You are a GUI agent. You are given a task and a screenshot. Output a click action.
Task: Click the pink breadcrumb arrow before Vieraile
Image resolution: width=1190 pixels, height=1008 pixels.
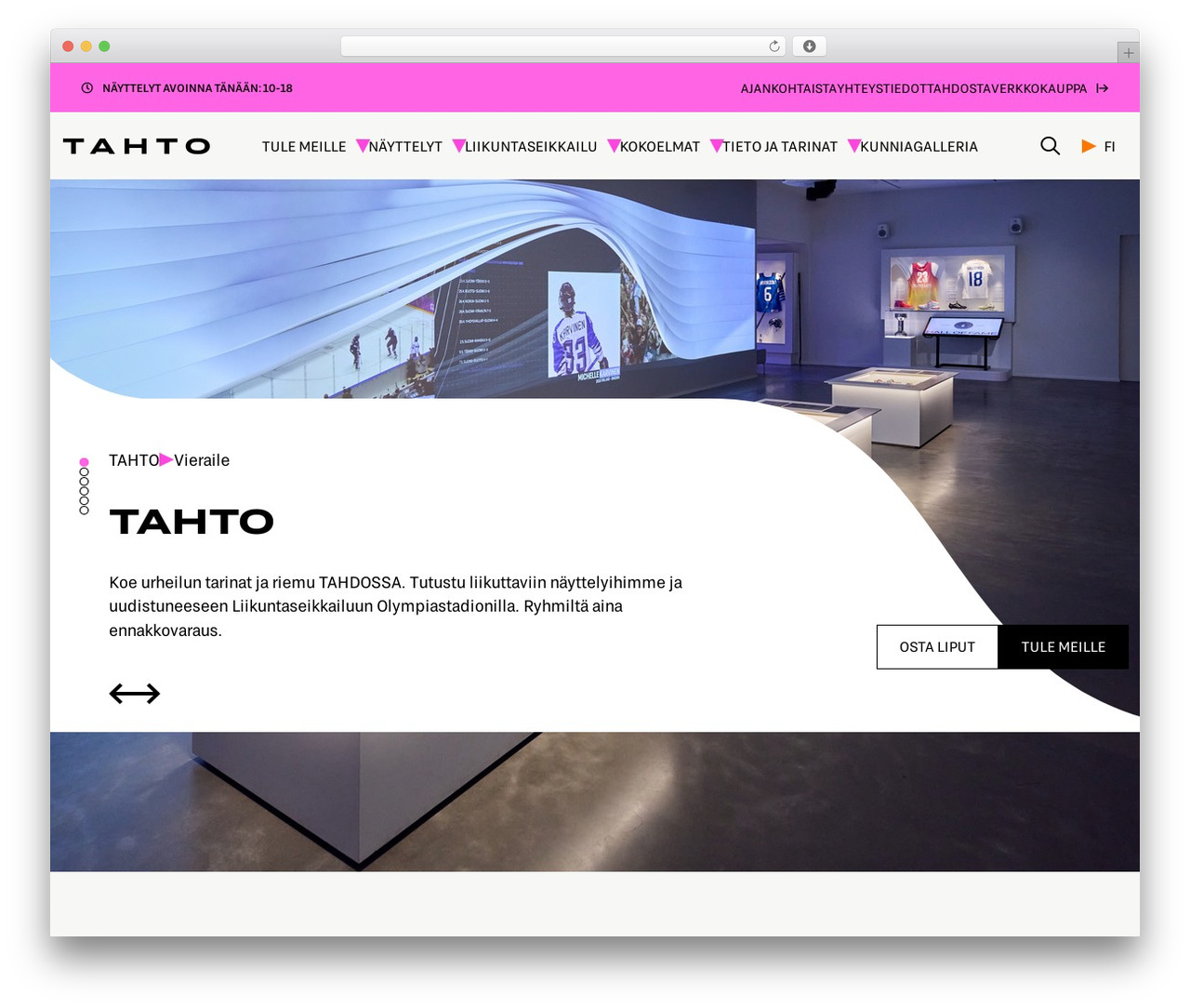pos(166,459)
